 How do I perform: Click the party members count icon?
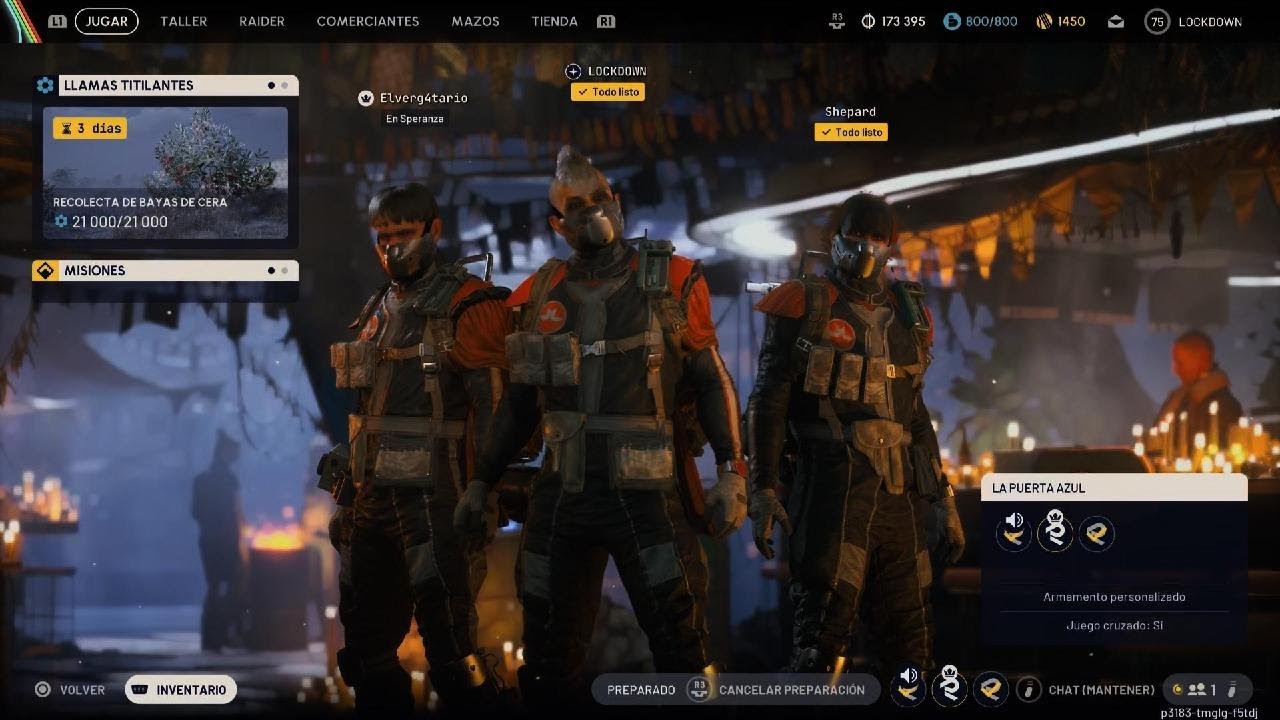tap(1197, 689)
